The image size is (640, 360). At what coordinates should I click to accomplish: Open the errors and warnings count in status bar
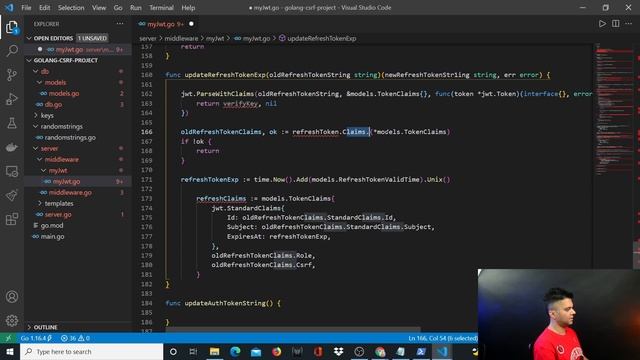76,338
